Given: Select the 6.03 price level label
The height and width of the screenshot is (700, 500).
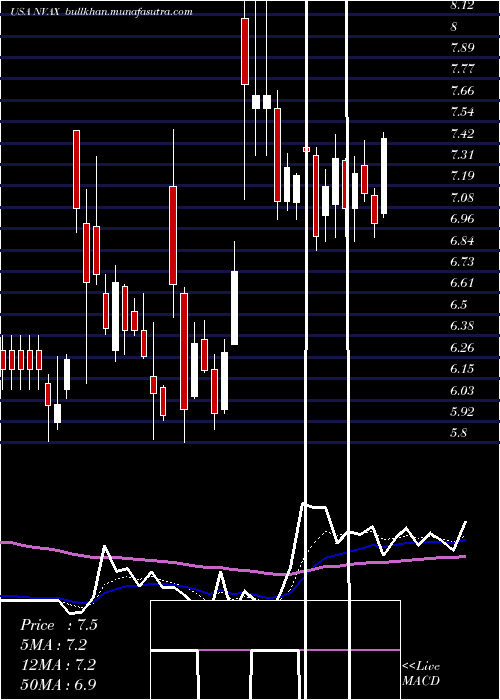Looking at the screenshot, I should pos(462,391).
